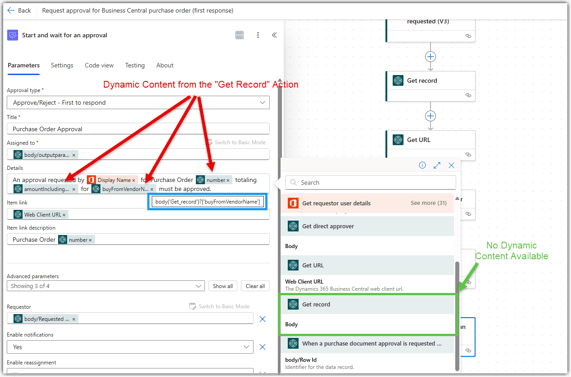The height and width of the screenshot is (377, 571).
Task: Collapse When a purchase document approval section
Action: click(x=368, y=343)
